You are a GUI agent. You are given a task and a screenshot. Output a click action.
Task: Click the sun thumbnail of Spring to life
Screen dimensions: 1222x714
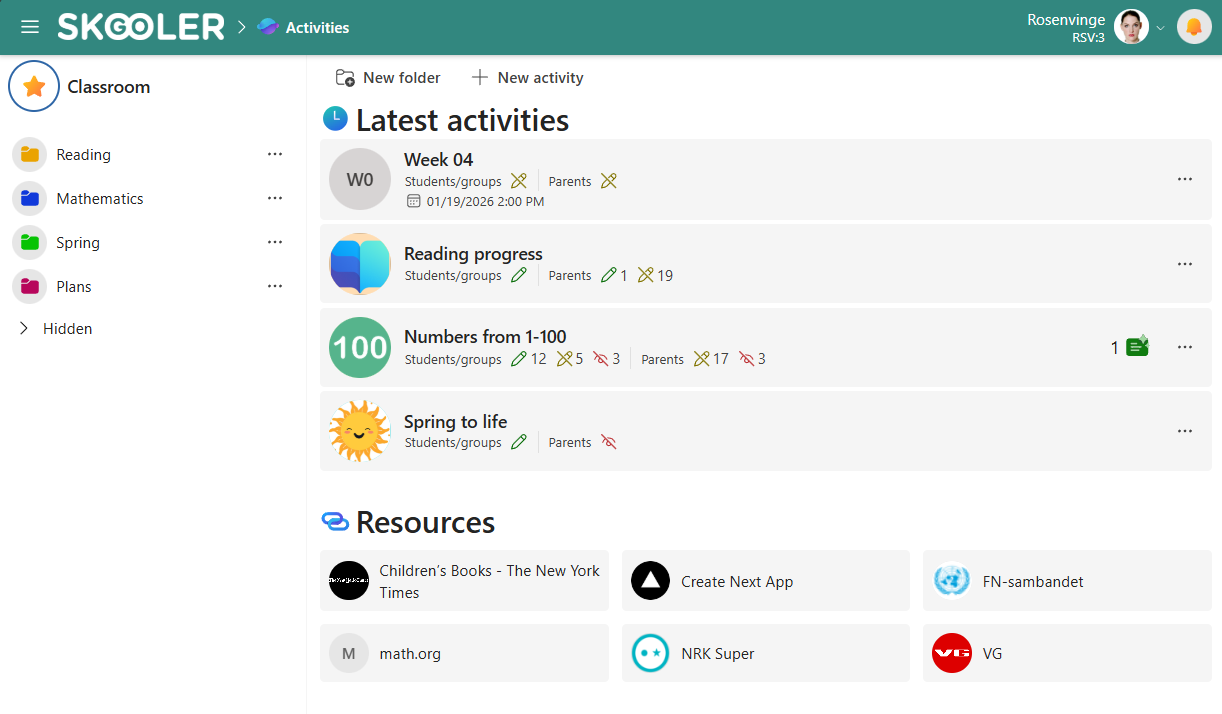(x=360, y=431)
